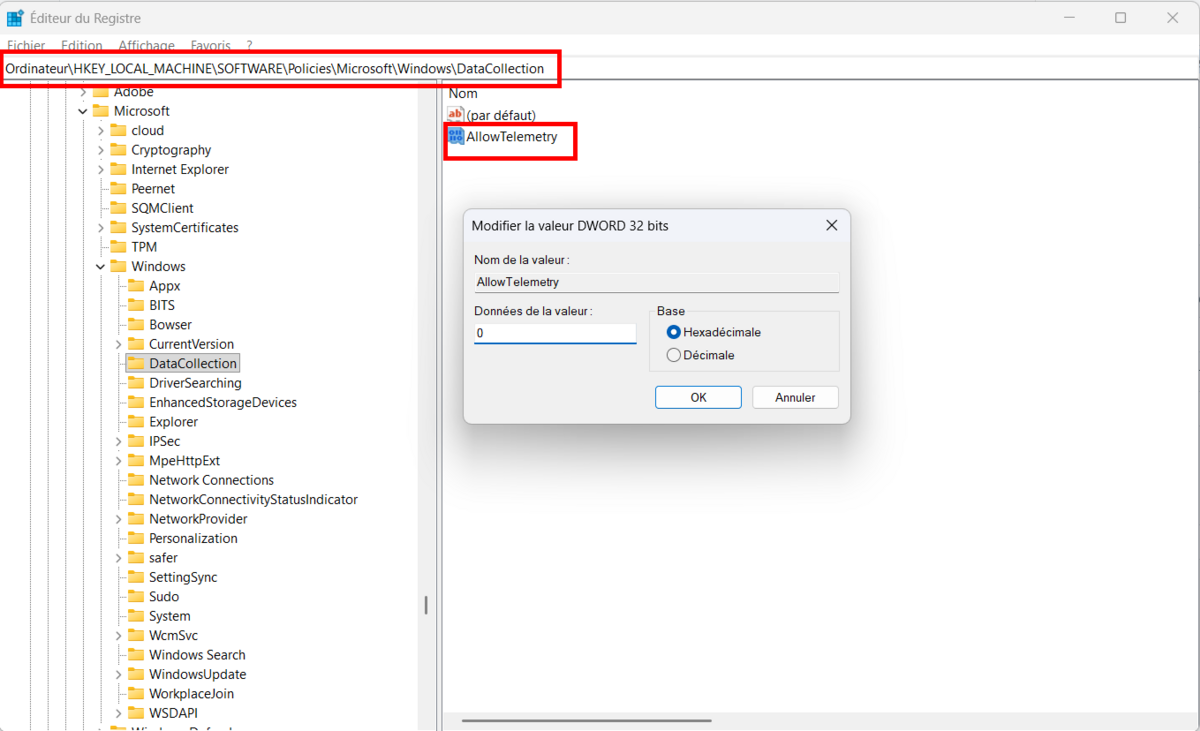Click the Cryptography folder icon
The width and height of the screenshot is (1200, 731).
[x=118, y=150]
